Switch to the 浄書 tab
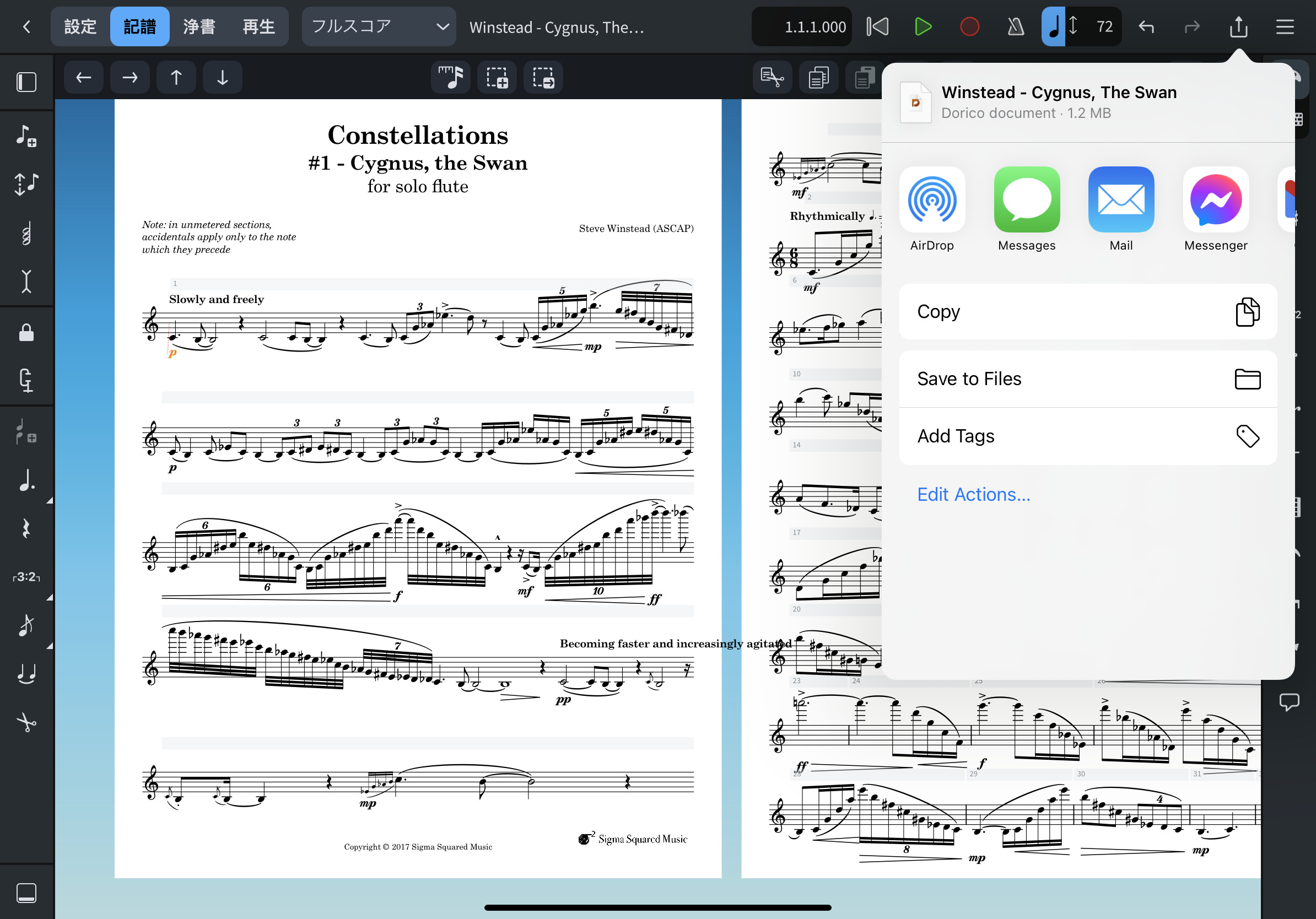The height and width of the screenshot is (919, 1316). coord(199,27)
